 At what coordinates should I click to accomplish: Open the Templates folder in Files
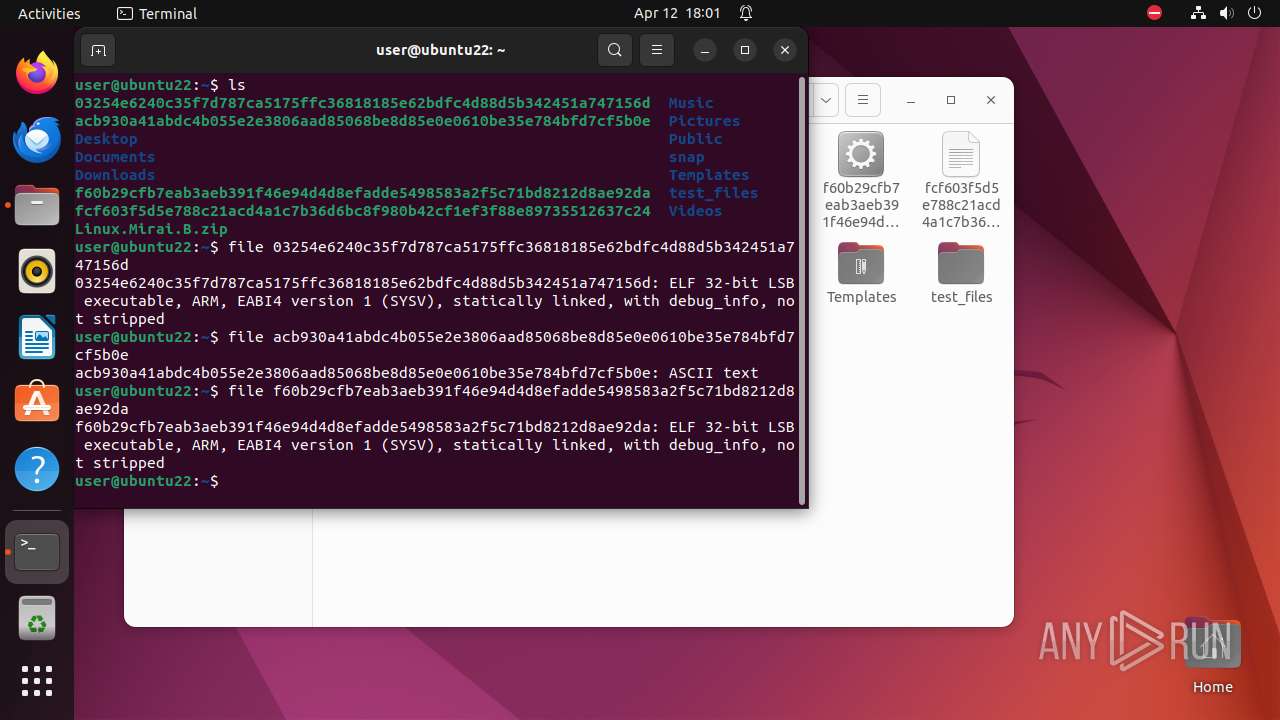point(861,273)
